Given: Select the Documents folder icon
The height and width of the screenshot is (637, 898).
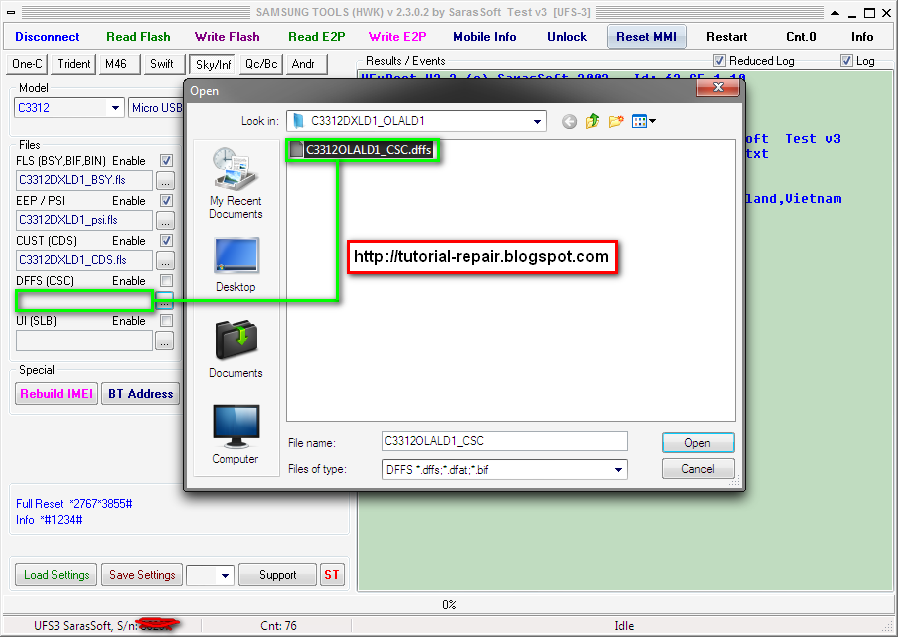Looking at the screenshot, I should tap(235, 350).
